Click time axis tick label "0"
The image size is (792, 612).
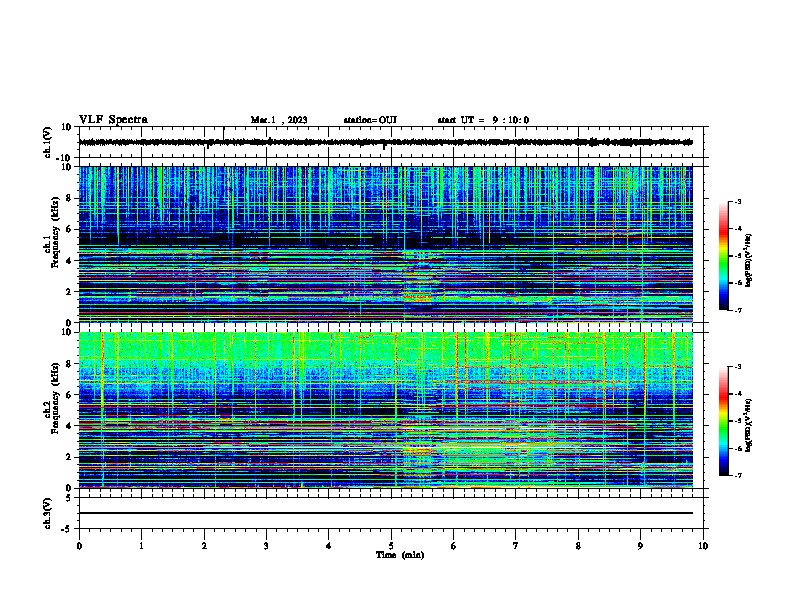pyautogui.click(x=79, y=546)
